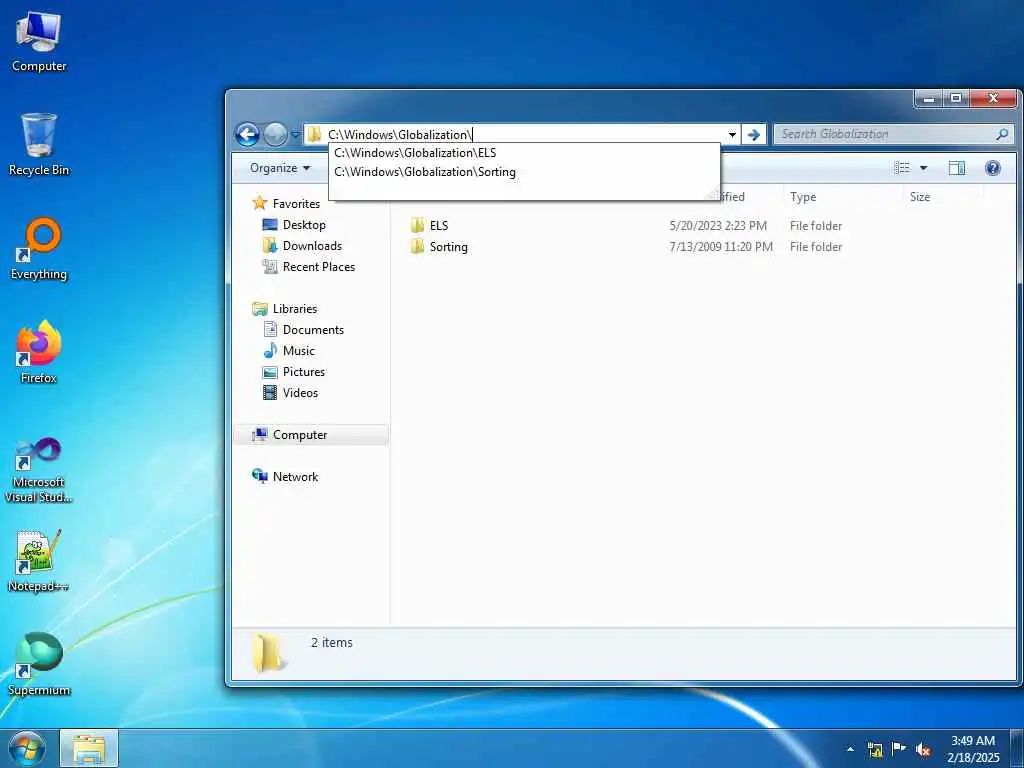Click the Go to arrow button
This screenshot has width=1024, height=768.
click(x=754, y=135)
